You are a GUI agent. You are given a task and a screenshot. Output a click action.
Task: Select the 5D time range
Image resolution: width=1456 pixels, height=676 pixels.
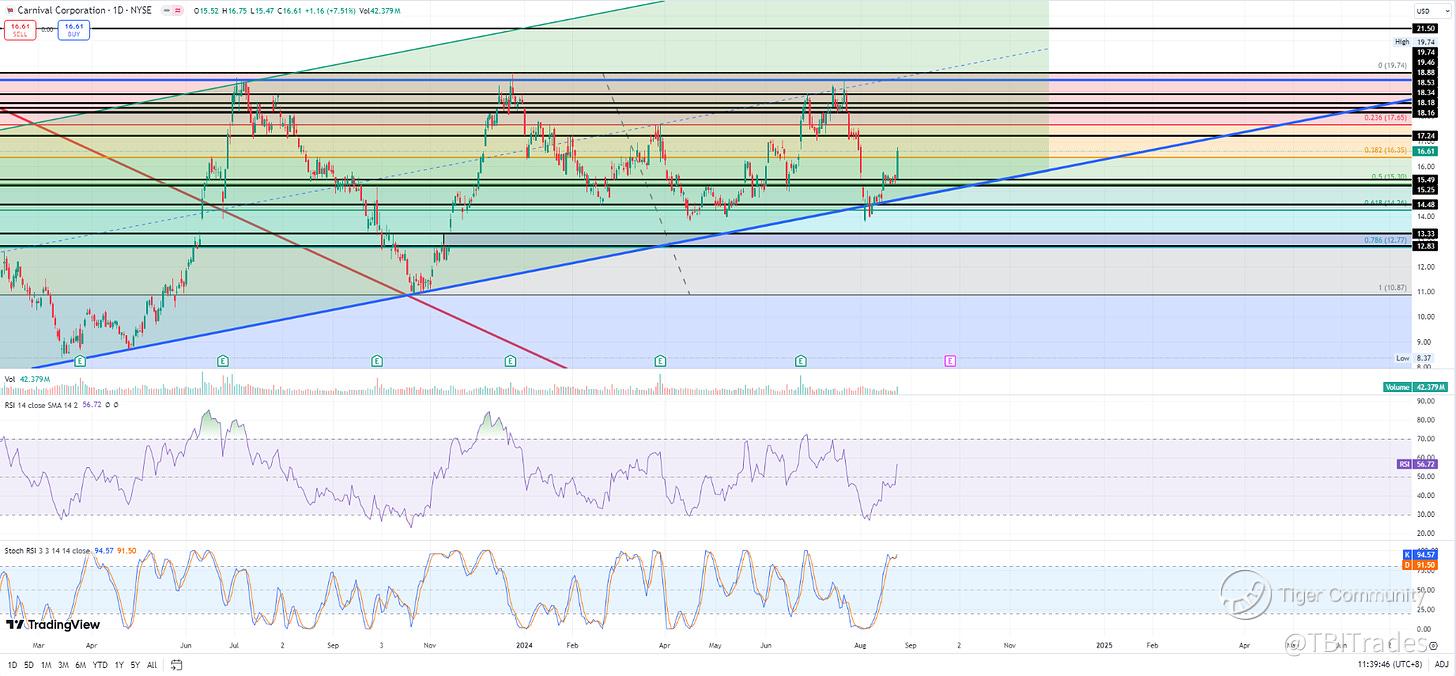pyautogui.click(x=29, y=664)
